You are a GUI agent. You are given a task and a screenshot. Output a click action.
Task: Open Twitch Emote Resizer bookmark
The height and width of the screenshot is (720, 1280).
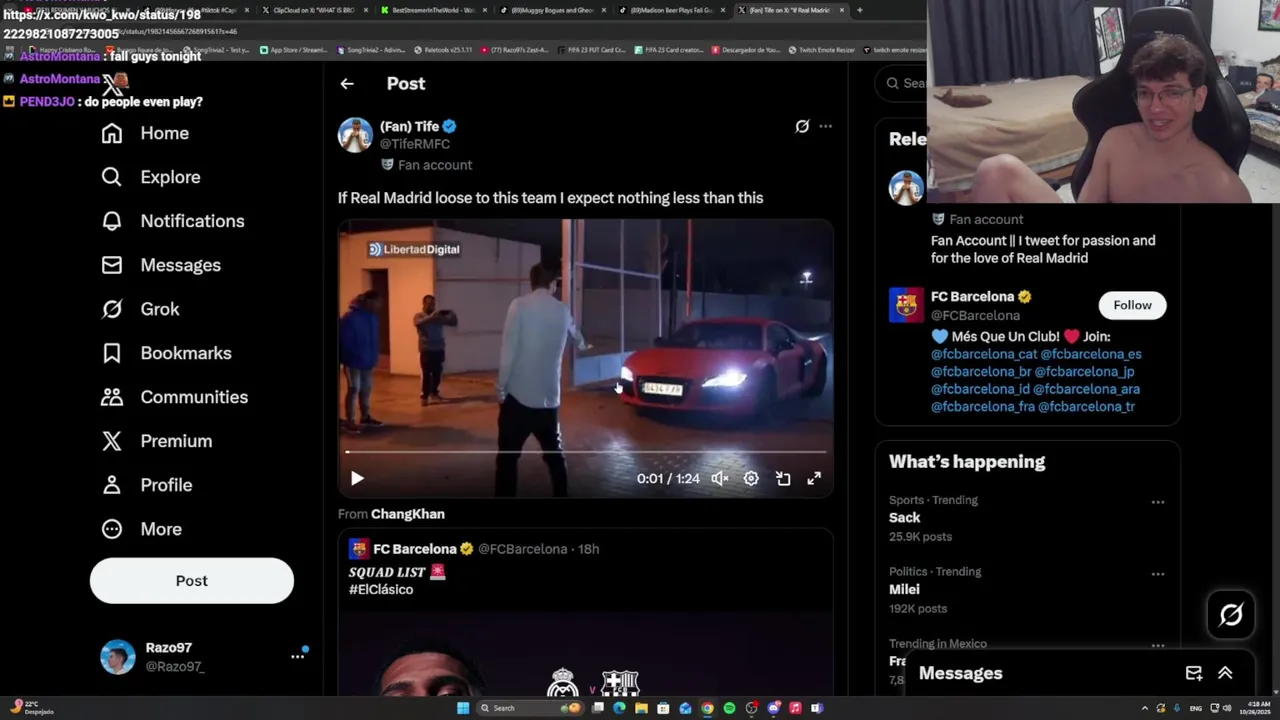(x=822, y=49)
